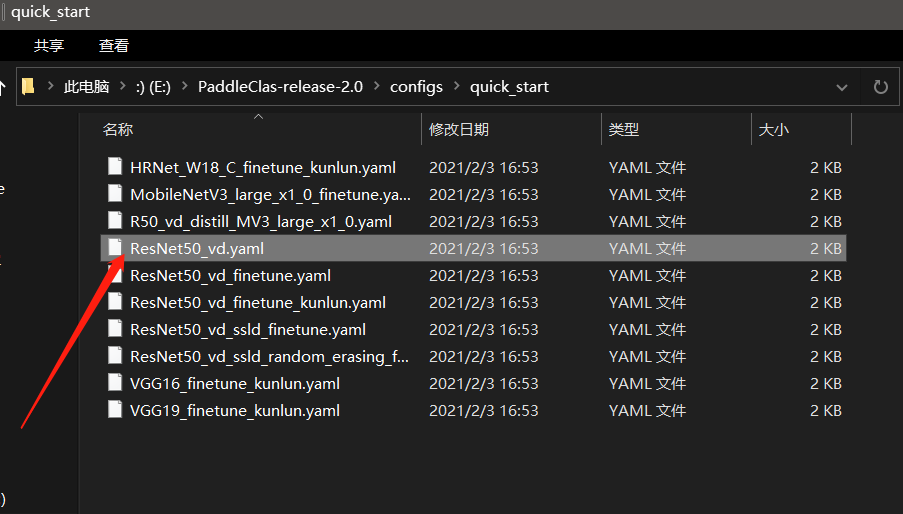Screen dimensions: 903x514
Task: Select file name ResNet50_vd_finetune.yaml
Action: [230, 276]
